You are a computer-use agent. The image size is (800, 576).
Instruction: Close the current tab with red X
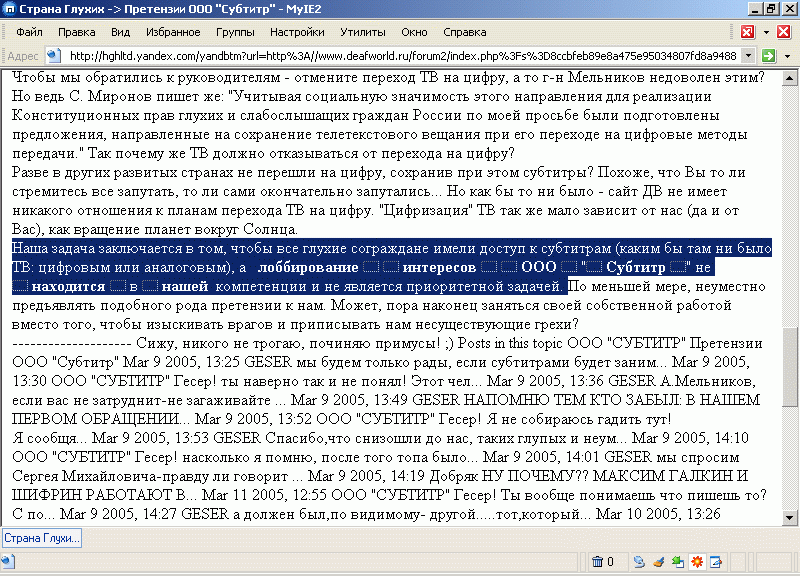[x=784, y=32]
